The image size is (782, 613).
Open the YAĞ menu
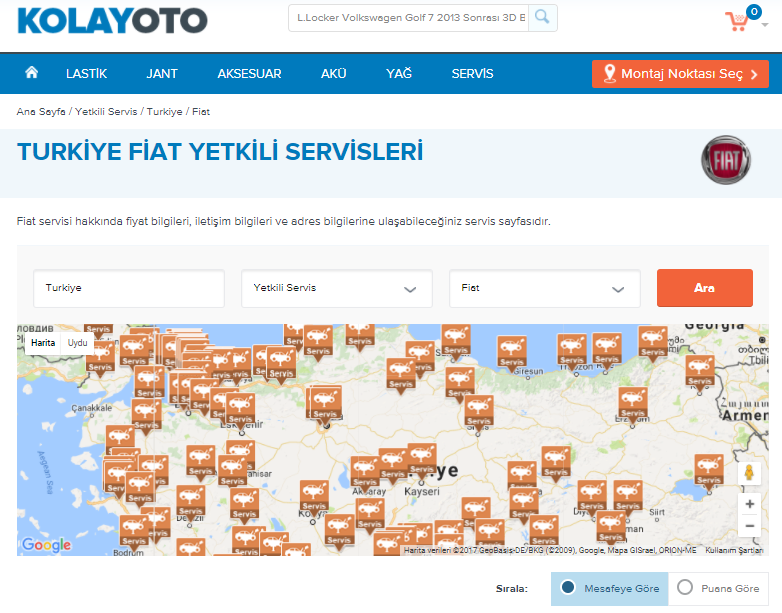(x=399, y=74)
